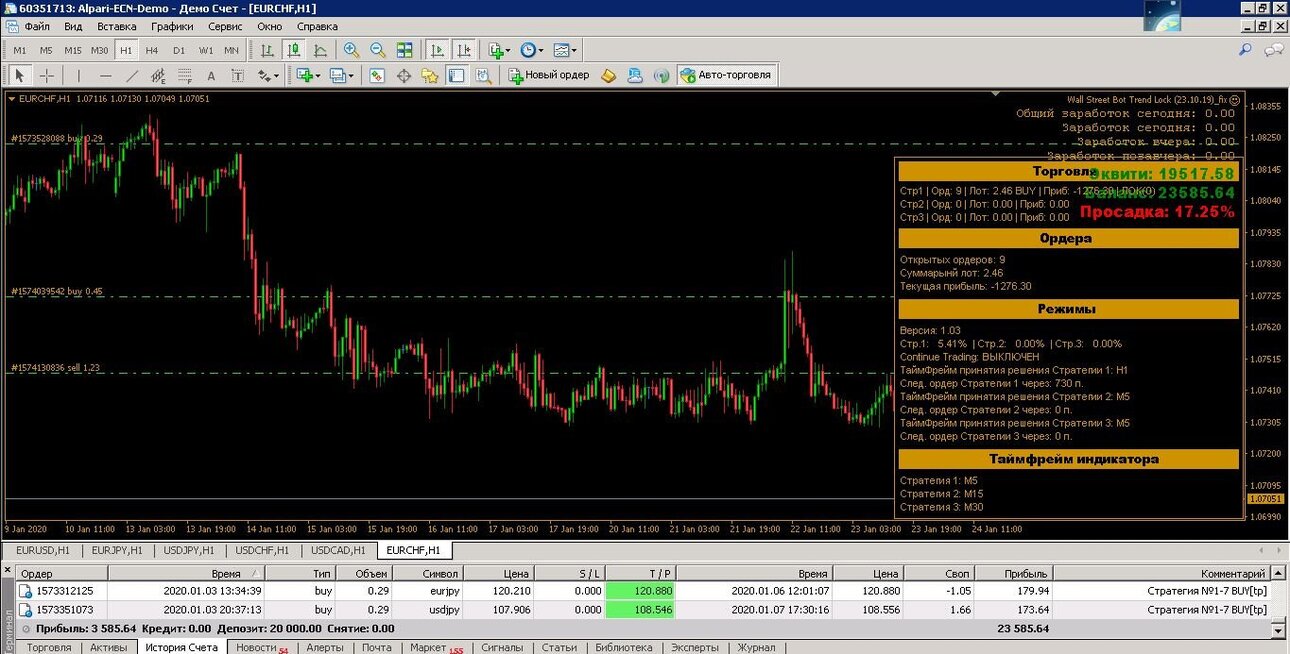This screenshot has width=1290, height=654.
Task: Open the Эксперты terminal tab
Action: [x=694, y=647]
